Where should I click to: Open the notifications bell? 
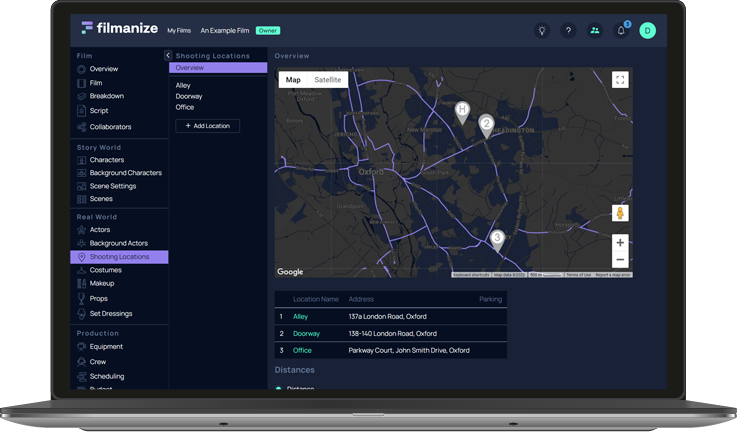tap(621, 31)
